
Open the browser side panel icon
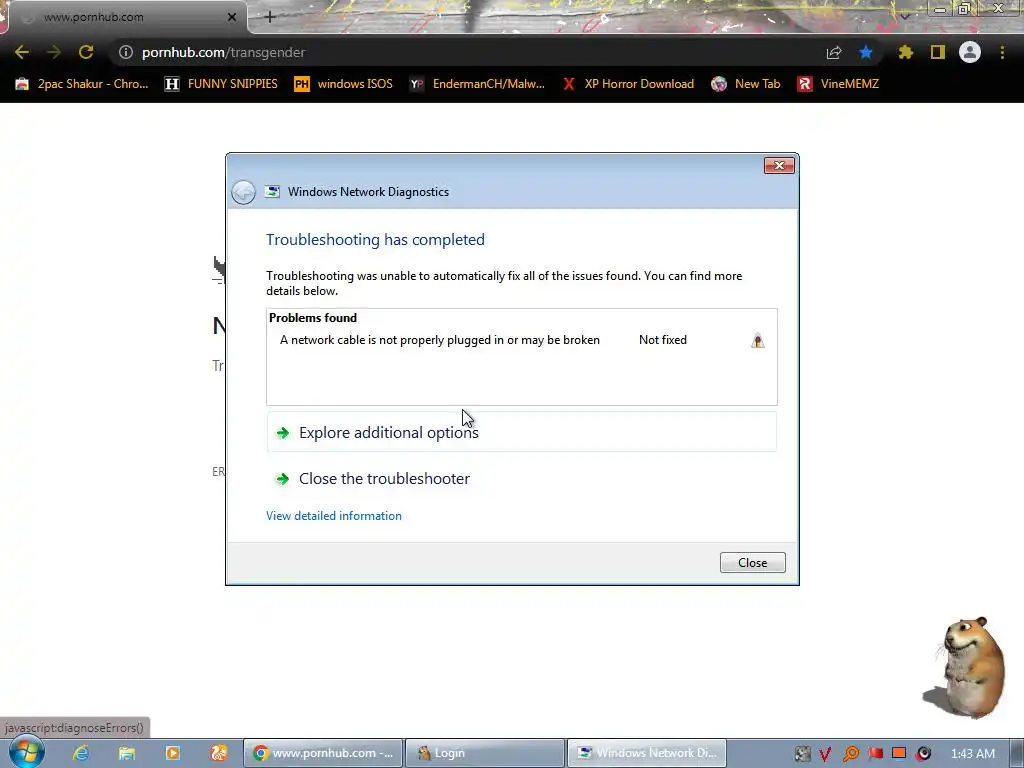click(x=938, y=52)
